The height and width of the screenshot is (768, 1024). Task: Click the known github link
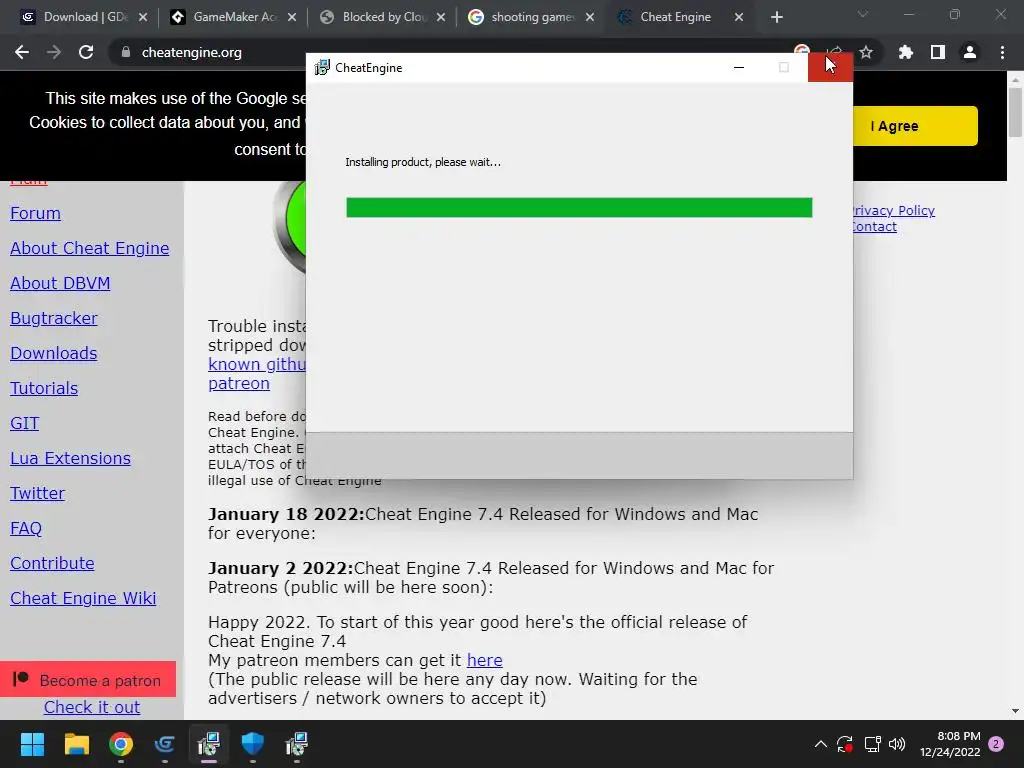click(257, 364)
